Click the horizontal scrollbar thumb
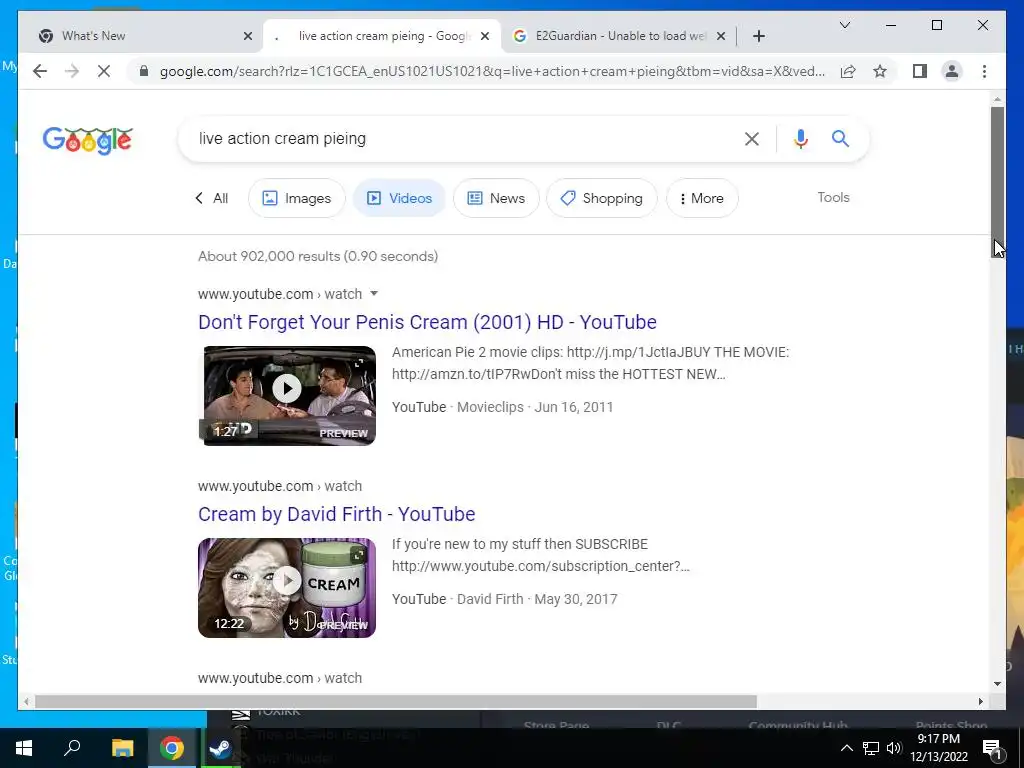The width and height of the screenshot is (1024, 768). pyautogui.click(x=395, y=701)
